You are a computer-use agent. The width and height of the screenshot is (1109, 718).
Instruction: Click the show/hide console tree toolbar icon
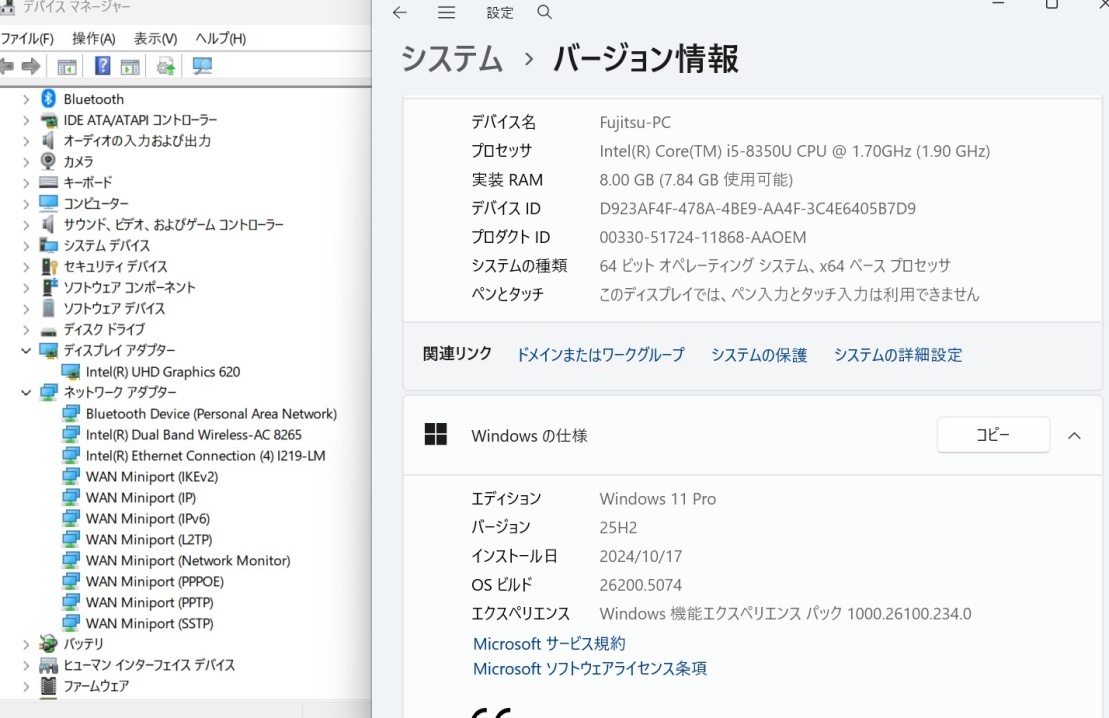pyautogui.click(x=66, y=67)
